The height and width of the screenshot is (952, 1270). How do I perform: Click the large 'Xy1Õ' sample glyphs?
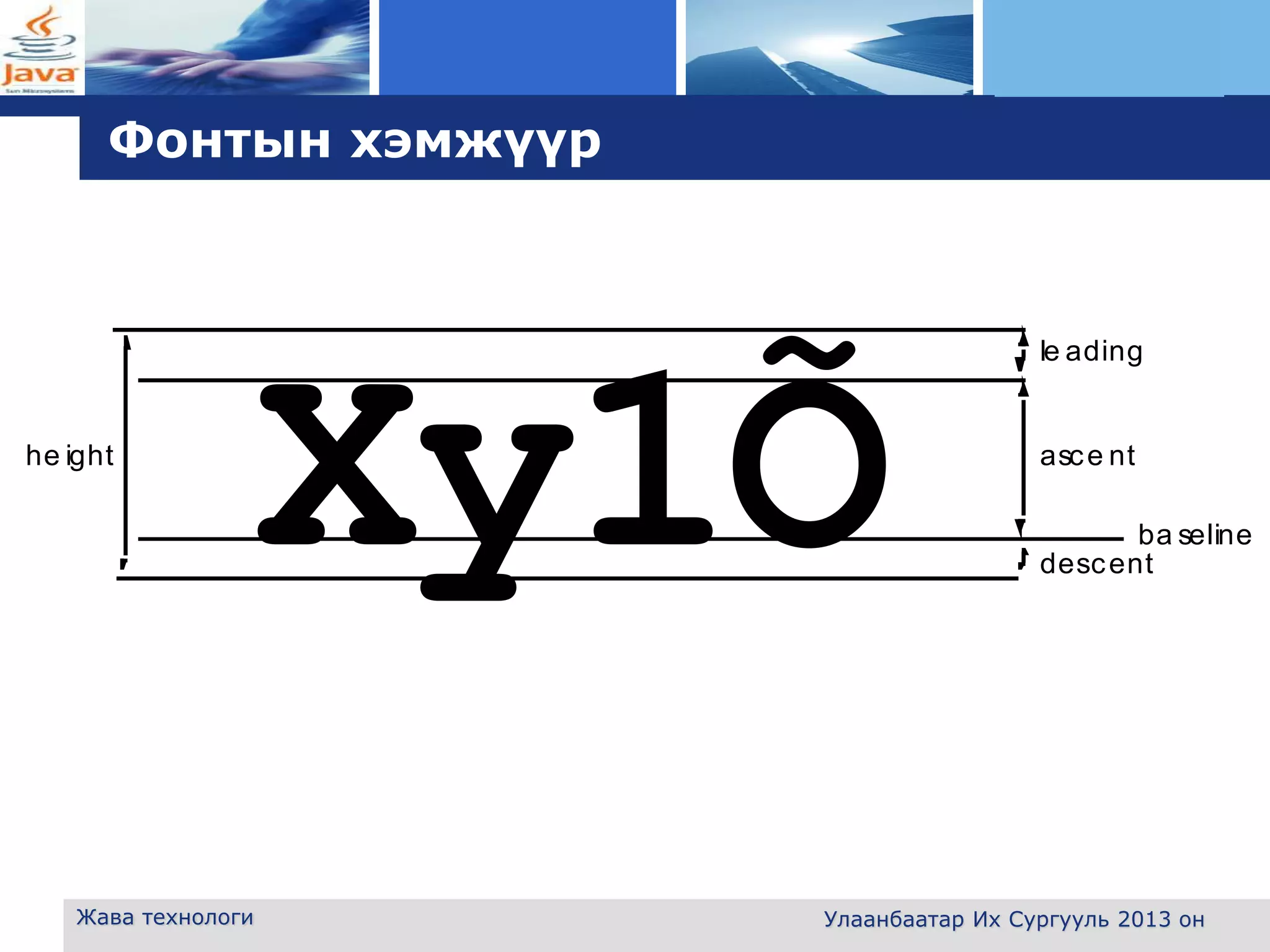(572, 469)
